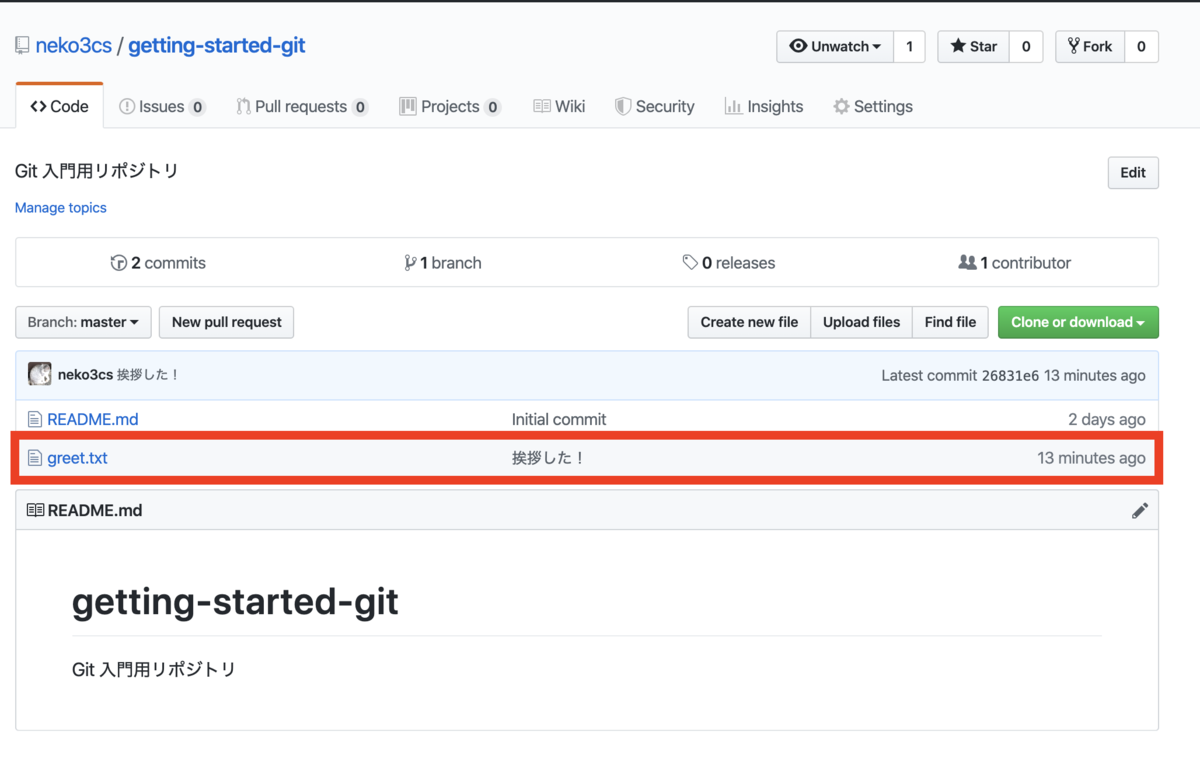
Task: Click the code brackets icon on Code tab
Action: (x=38, y=106)
